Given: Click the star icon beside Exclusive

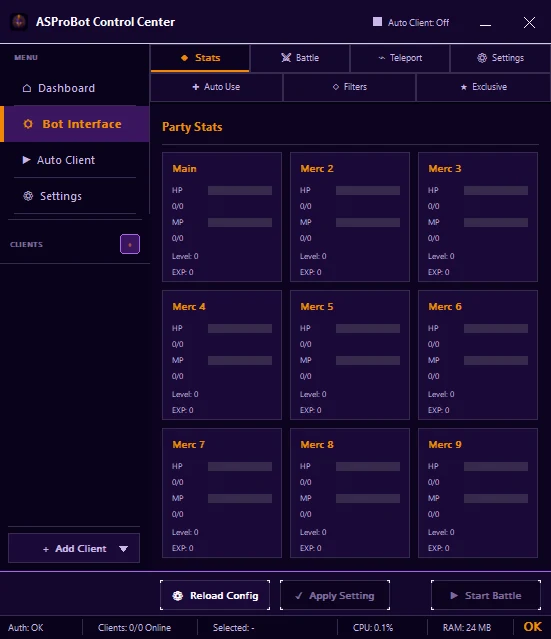Looking at the screenshot, I should click(x=464, y=87).
